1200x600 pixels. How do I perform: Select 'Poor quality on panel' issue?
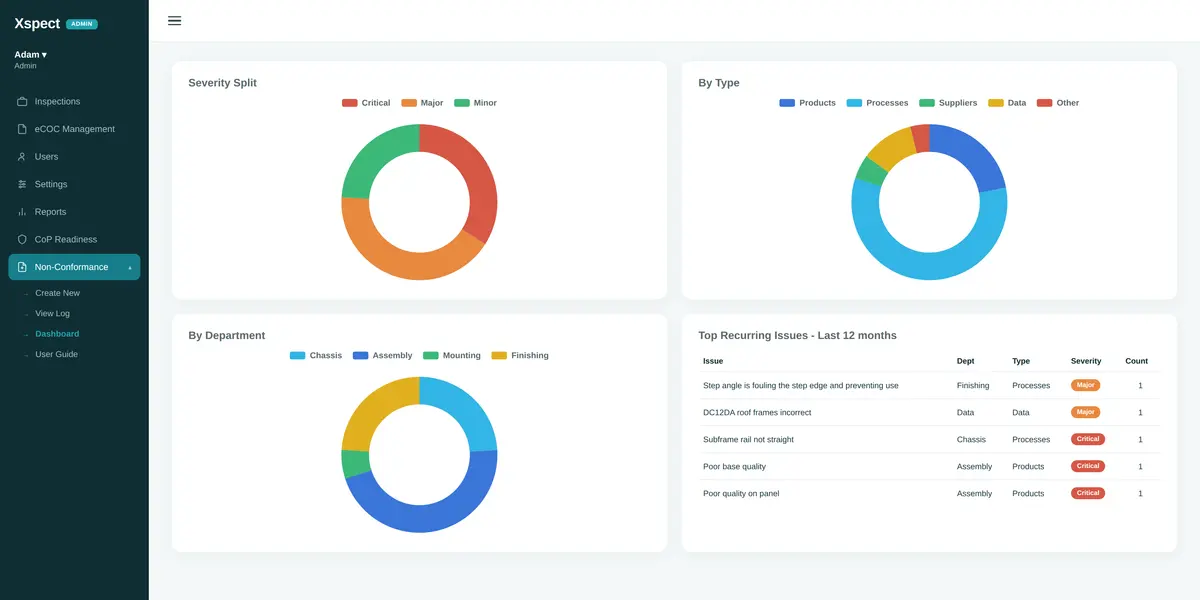tap(741, 493)
